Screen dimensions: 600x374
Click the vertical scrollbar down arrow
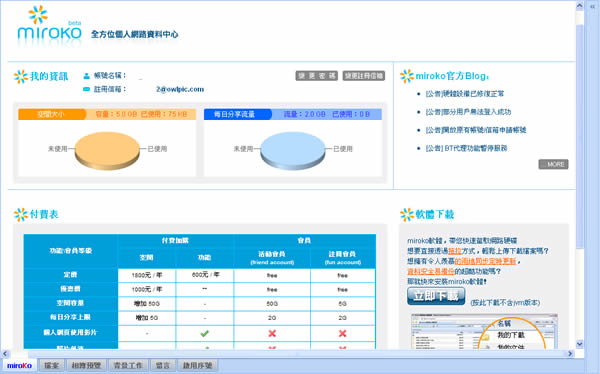pos(579,344)
